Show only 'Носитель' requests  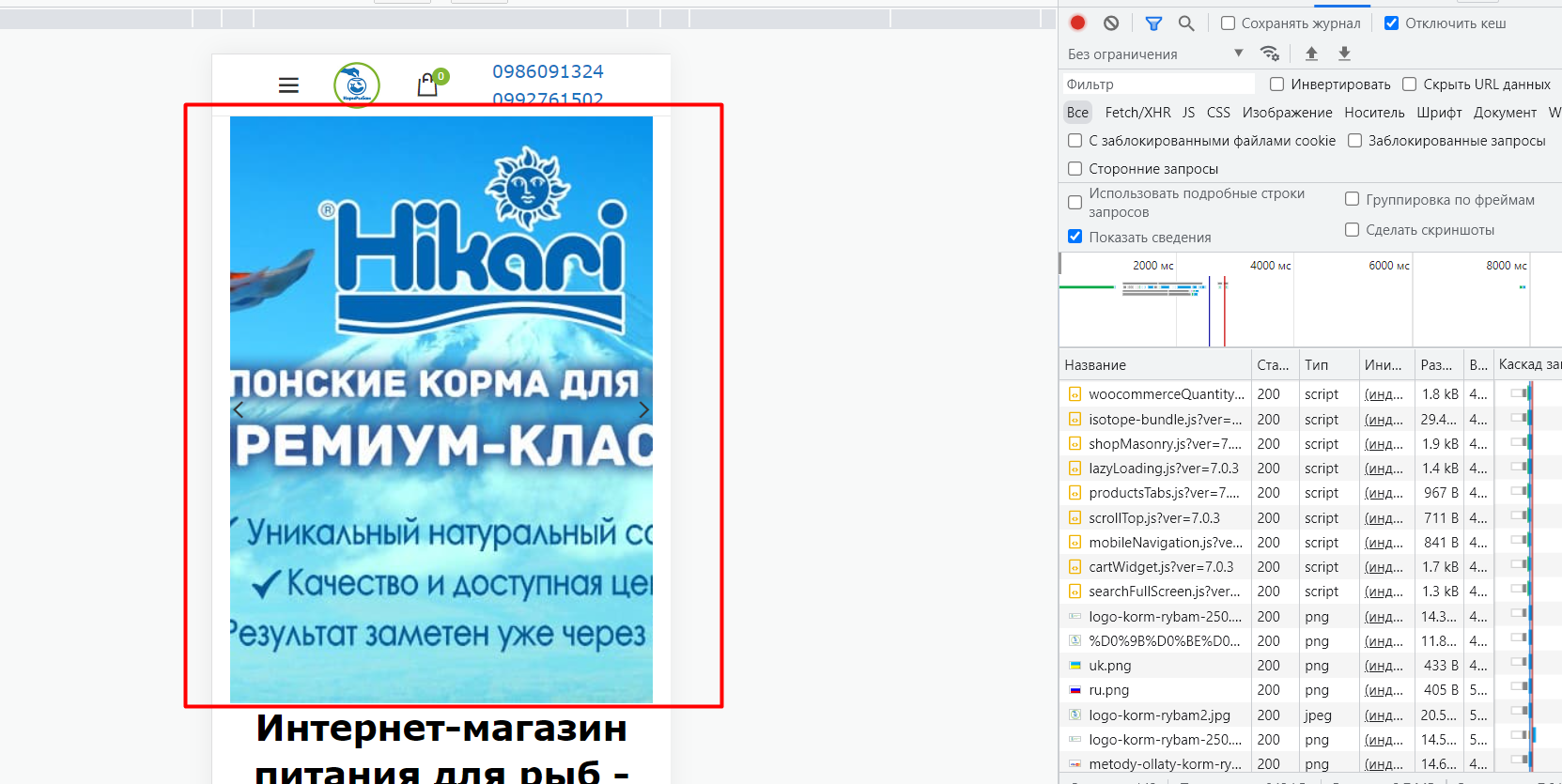click(1374, 113)
